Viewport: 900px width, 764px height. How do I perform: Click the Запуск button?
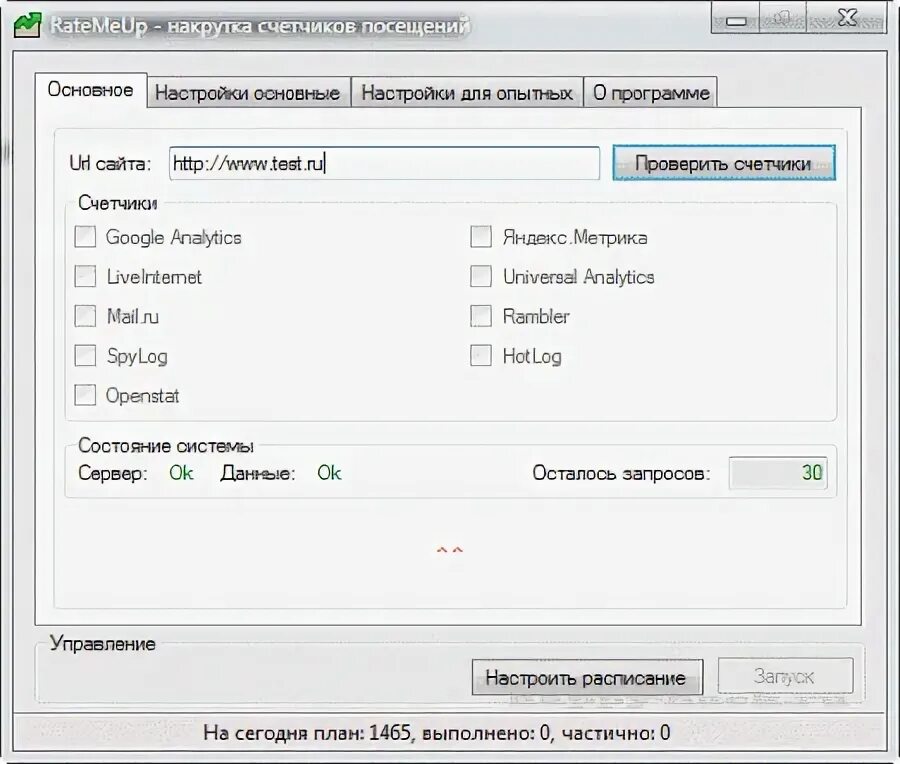785,676
